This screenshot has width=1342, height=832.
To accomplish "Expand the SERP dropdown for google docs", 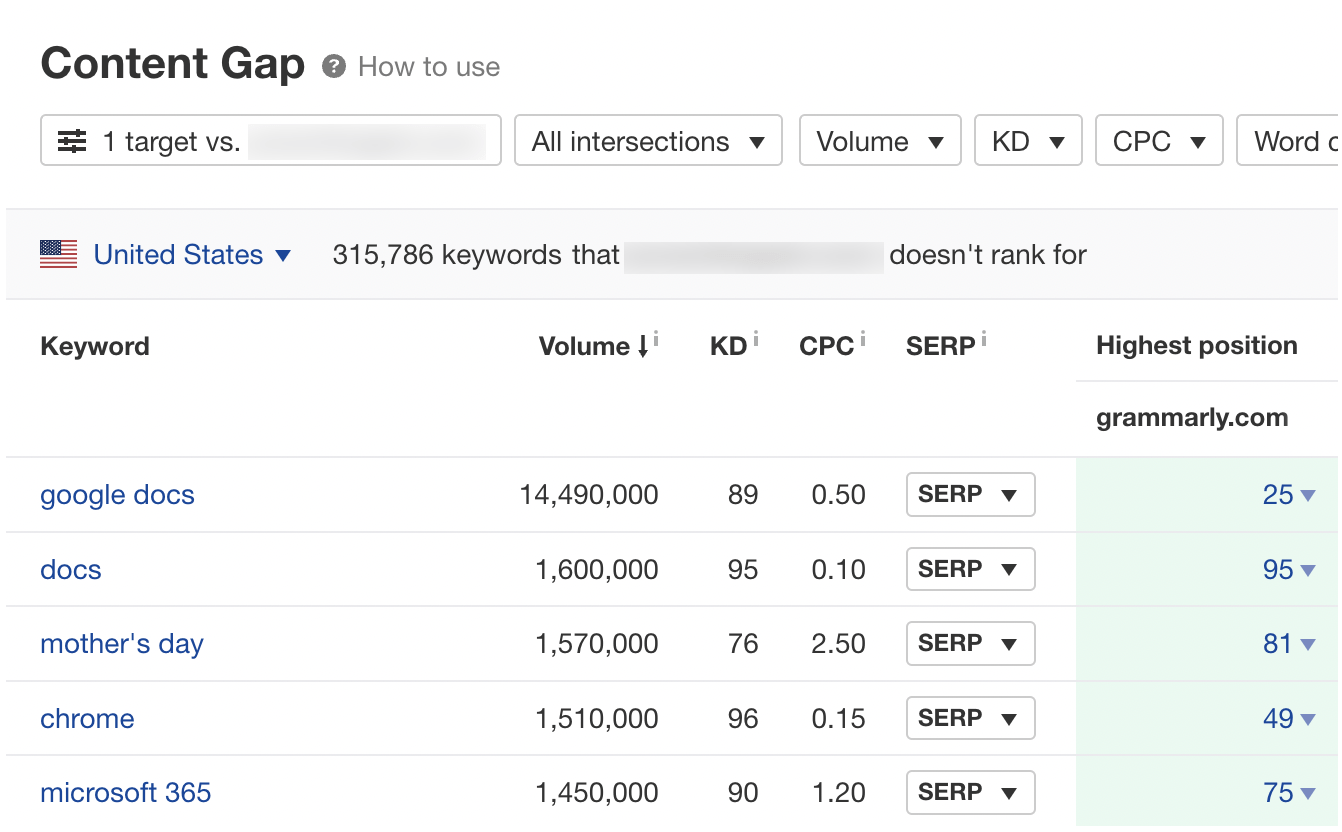I will tap(970, 494).
